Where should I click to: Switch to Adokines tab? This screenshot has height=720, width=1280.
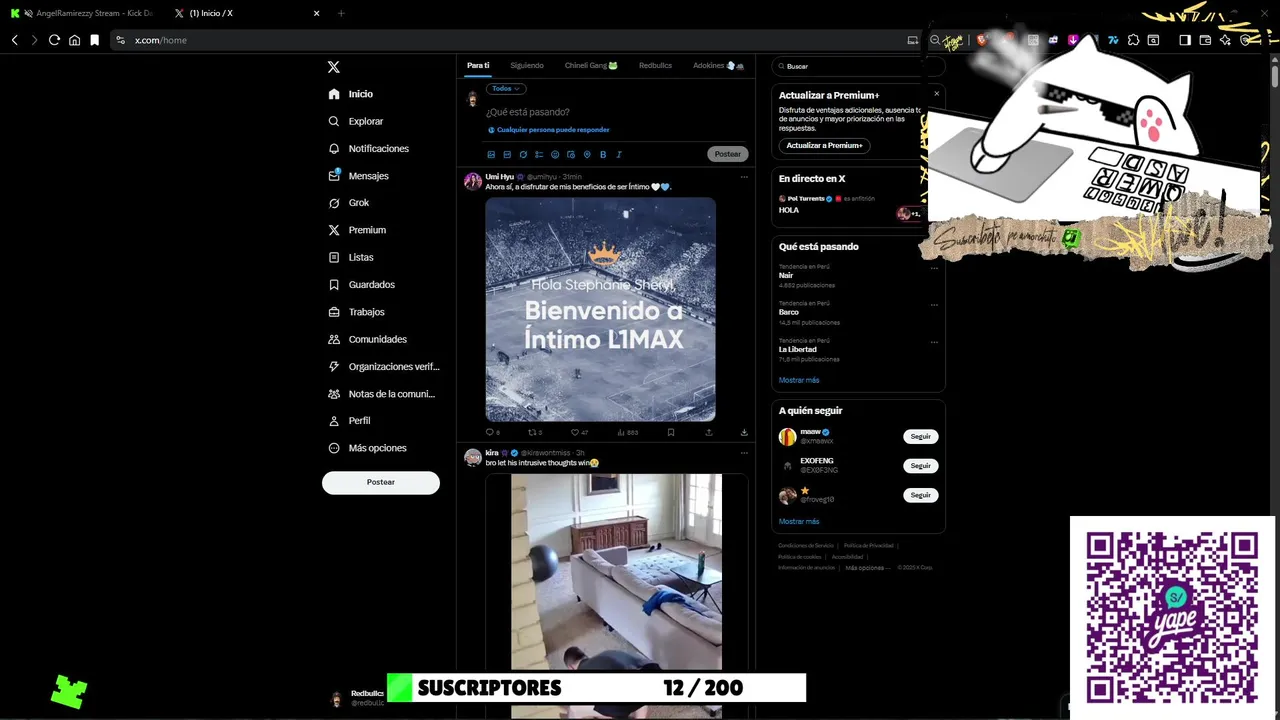click(718, 66)
